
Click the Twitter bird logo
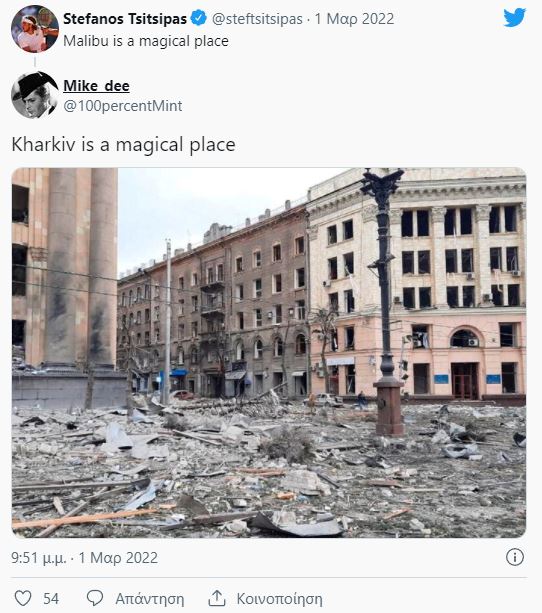[x=514, y=18]
